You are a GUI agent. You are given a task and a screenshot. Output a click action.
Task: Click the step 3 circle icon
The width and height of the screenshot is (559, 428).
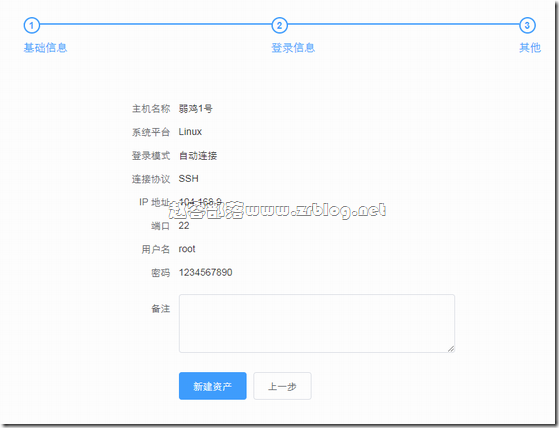[527, 25]
